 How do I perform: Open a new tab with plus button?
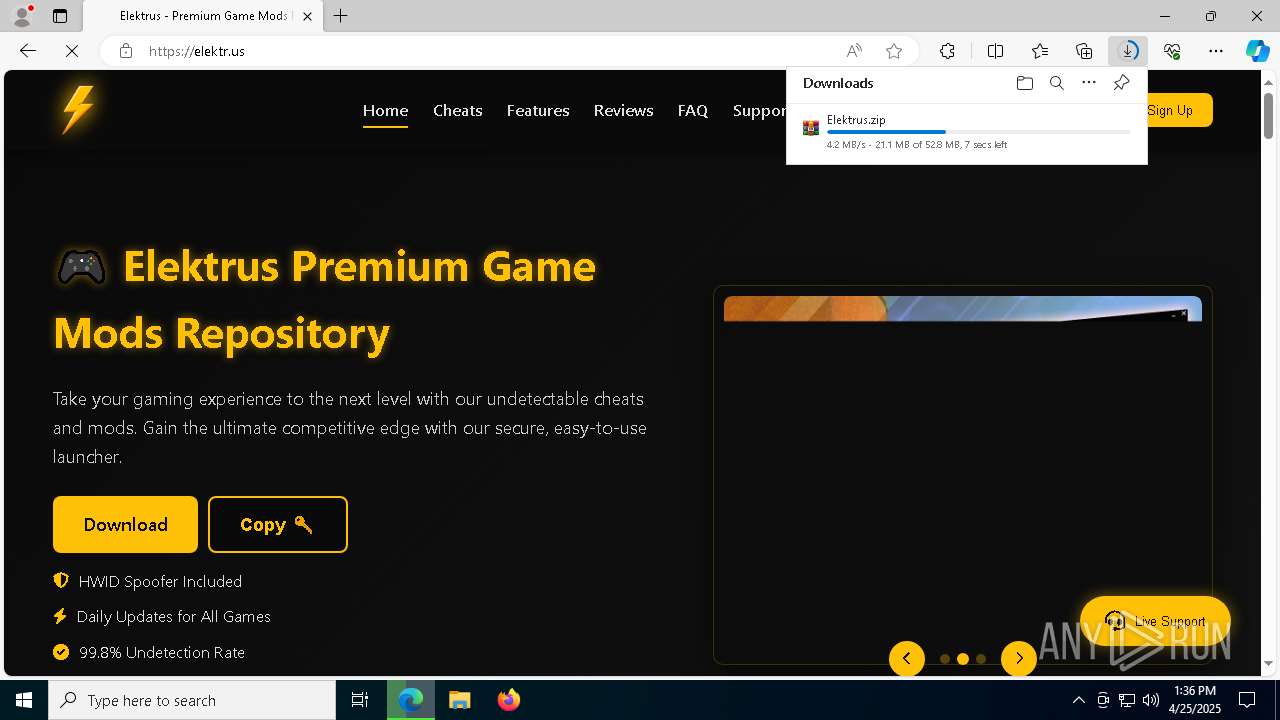click(341, 16)
